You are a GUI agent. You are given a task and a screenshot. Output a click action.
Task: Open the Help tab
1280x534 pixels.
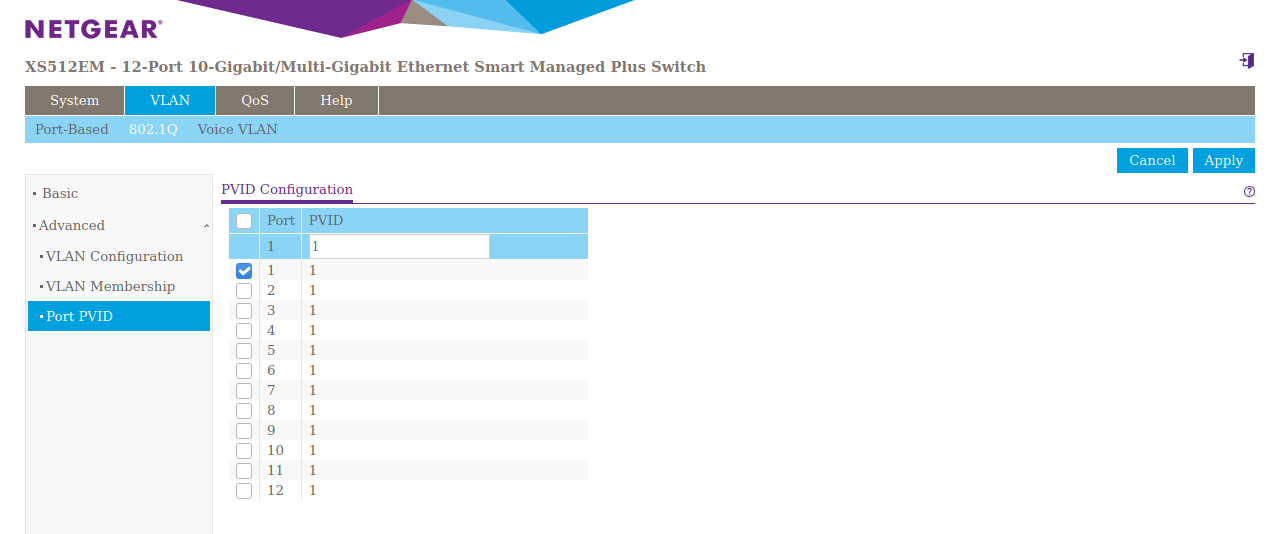[x=336, y=101]
